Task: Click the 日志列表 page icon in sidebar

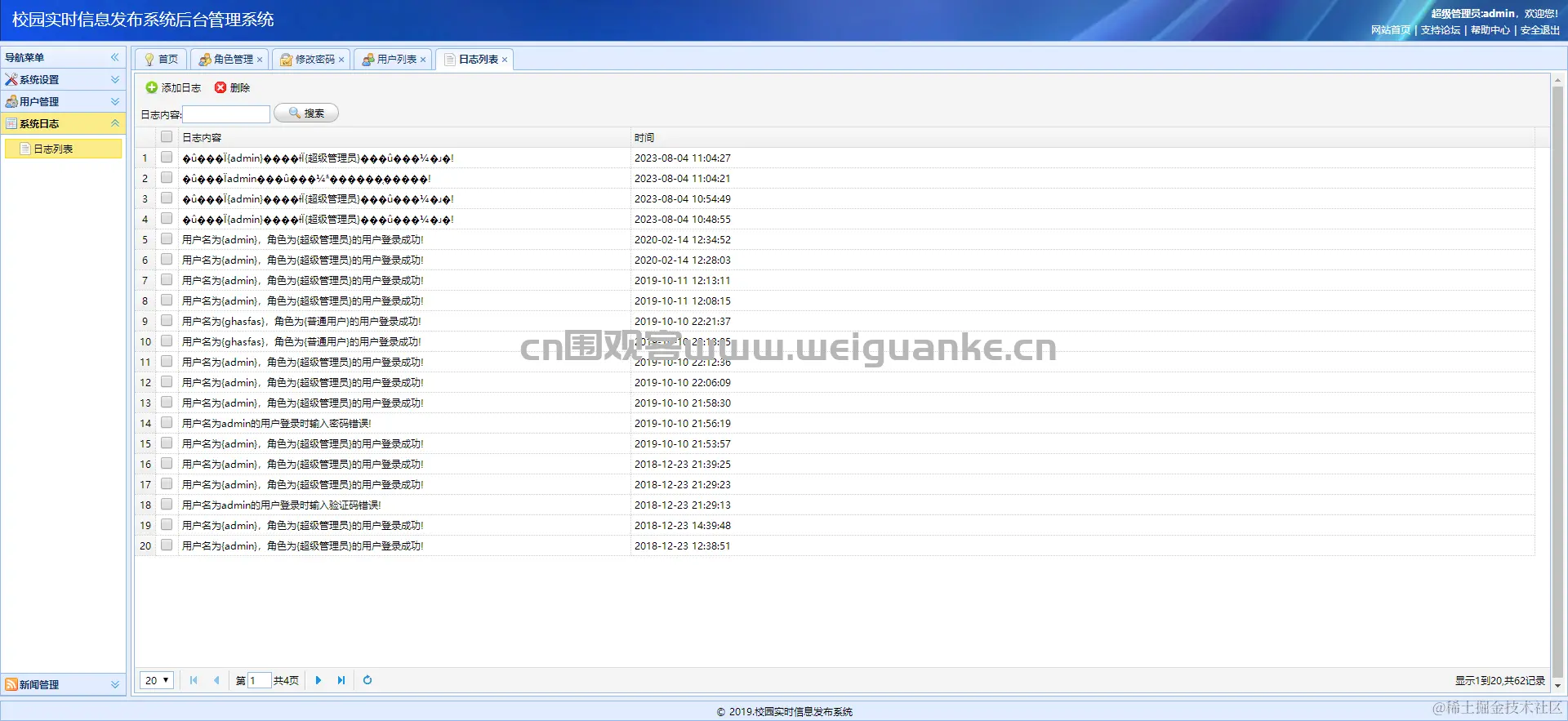Action: point(25,149)
